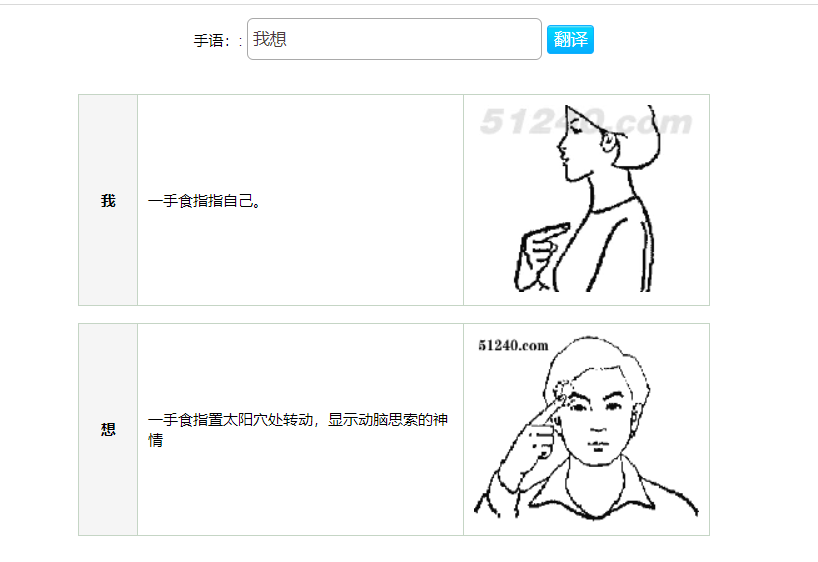Click the description 一手食指指自己
Viewport: 818px width, 562px height.
(x=204, y=201)
